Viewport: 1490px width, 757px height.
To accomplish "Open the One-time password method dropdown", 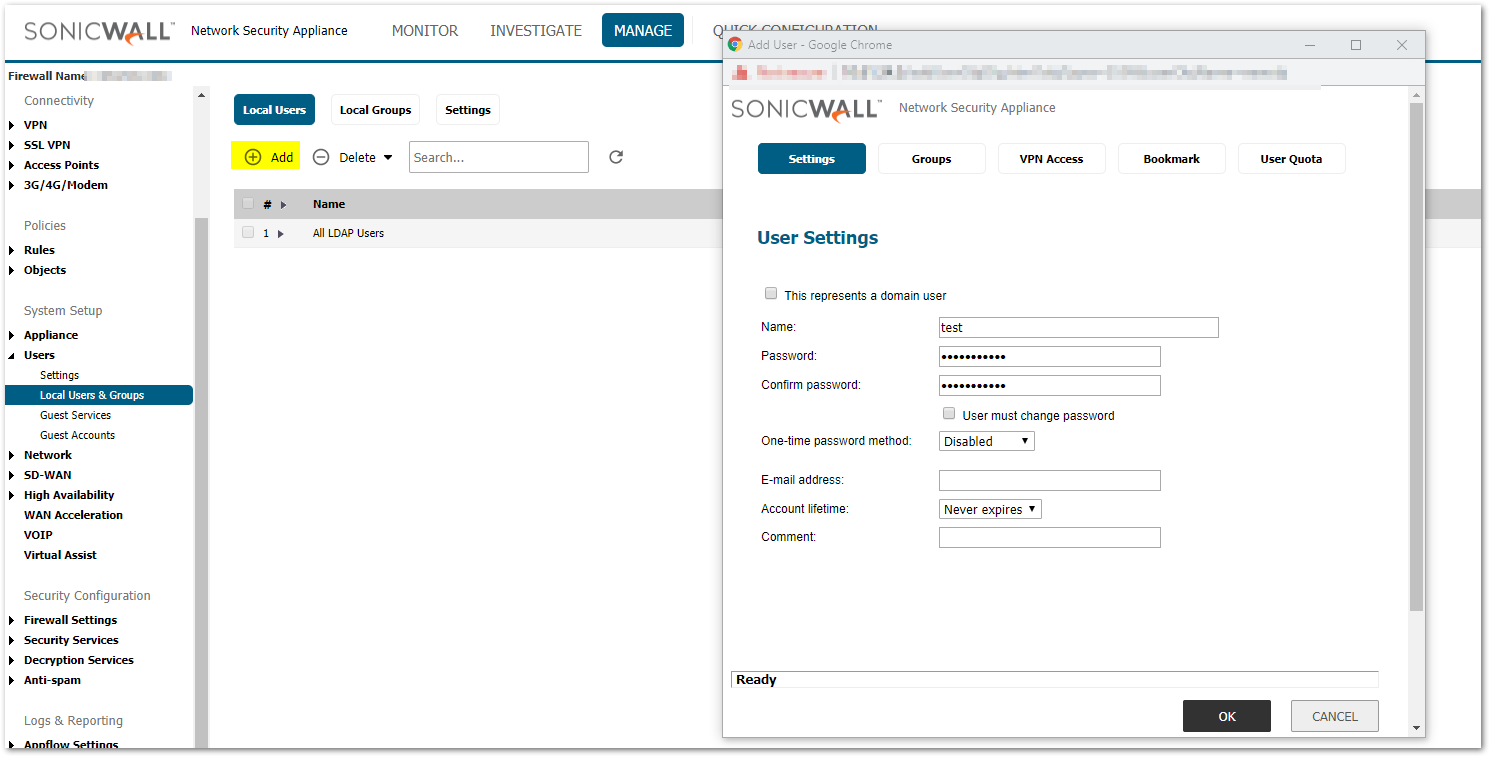I will tap(986, 441).
